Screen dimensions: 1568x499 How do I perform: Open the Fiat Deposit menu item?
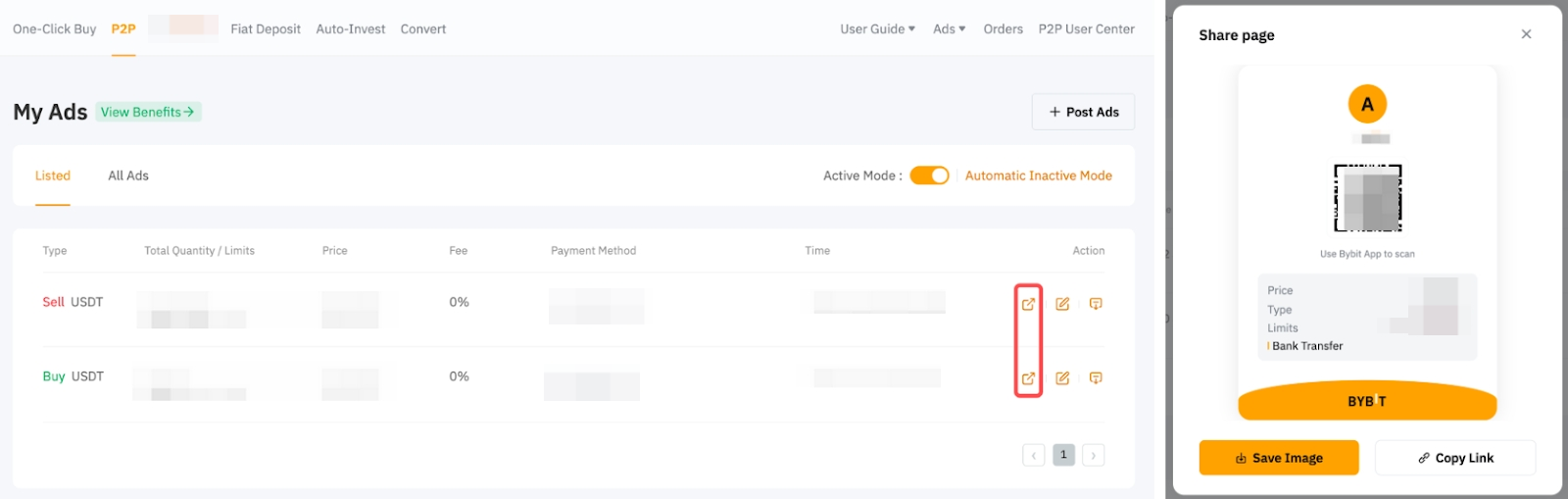point(266,29)
